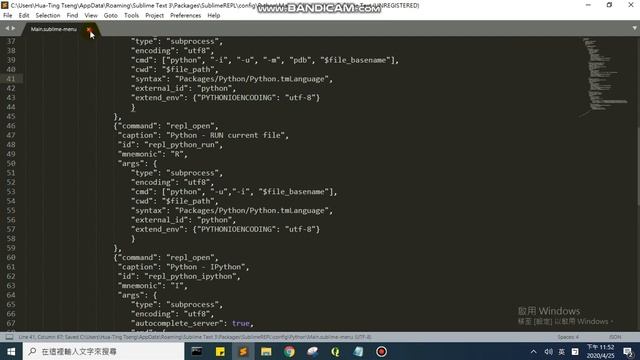Select the Main.sublime-menu tab
This screenshot has height=360, width=640.
(x=54, y=29)
